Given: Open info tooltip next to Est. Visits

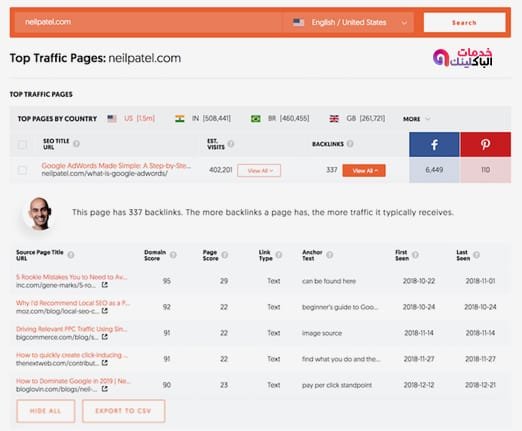Looking at the screenshot, I should point(231,144).
